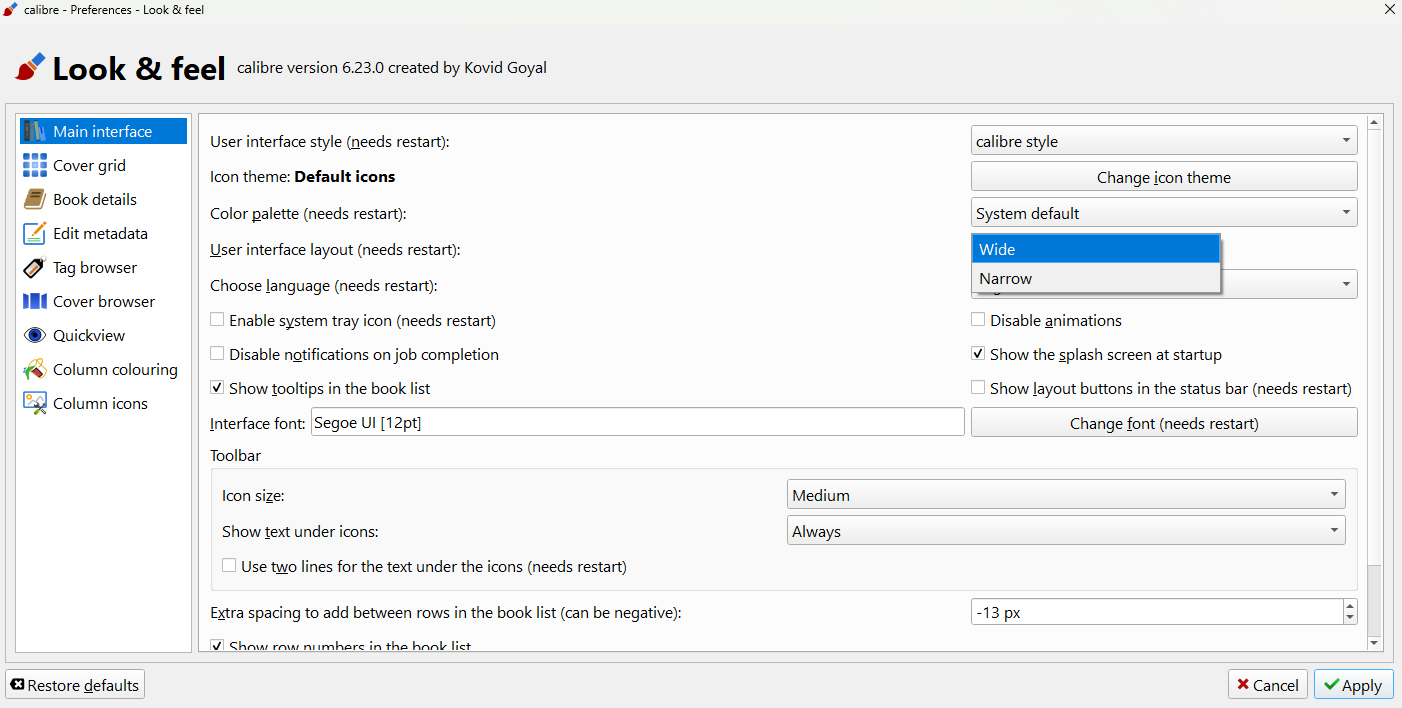Enable system tray icon checkbox
1402x708 pixels.
pyautogui.click(x=217, y=320)
